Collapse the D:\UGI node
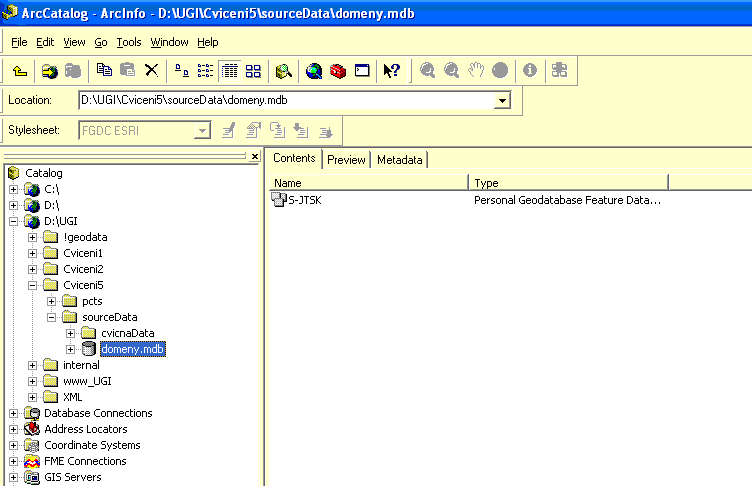Viewport: 752px width, 486px height. click(13, 221)
